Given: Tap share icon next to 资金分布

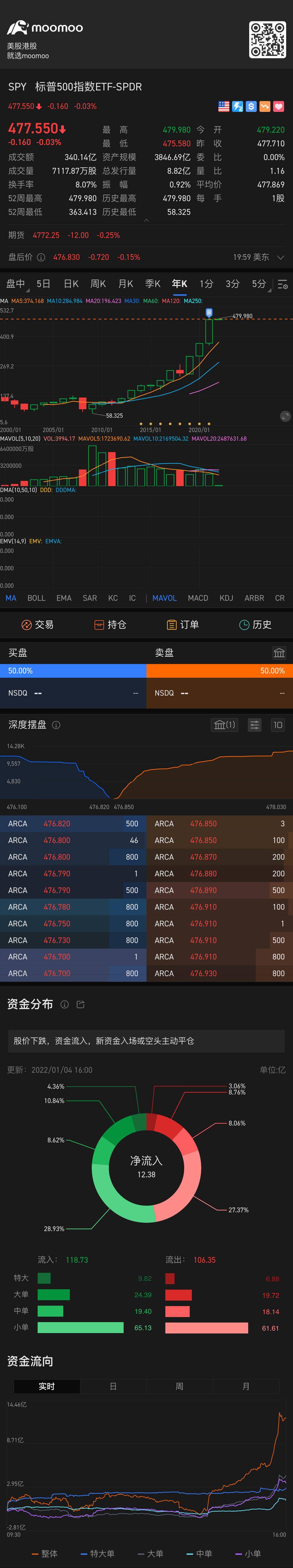Looking at the screenshot, I should coord(80,1004).
